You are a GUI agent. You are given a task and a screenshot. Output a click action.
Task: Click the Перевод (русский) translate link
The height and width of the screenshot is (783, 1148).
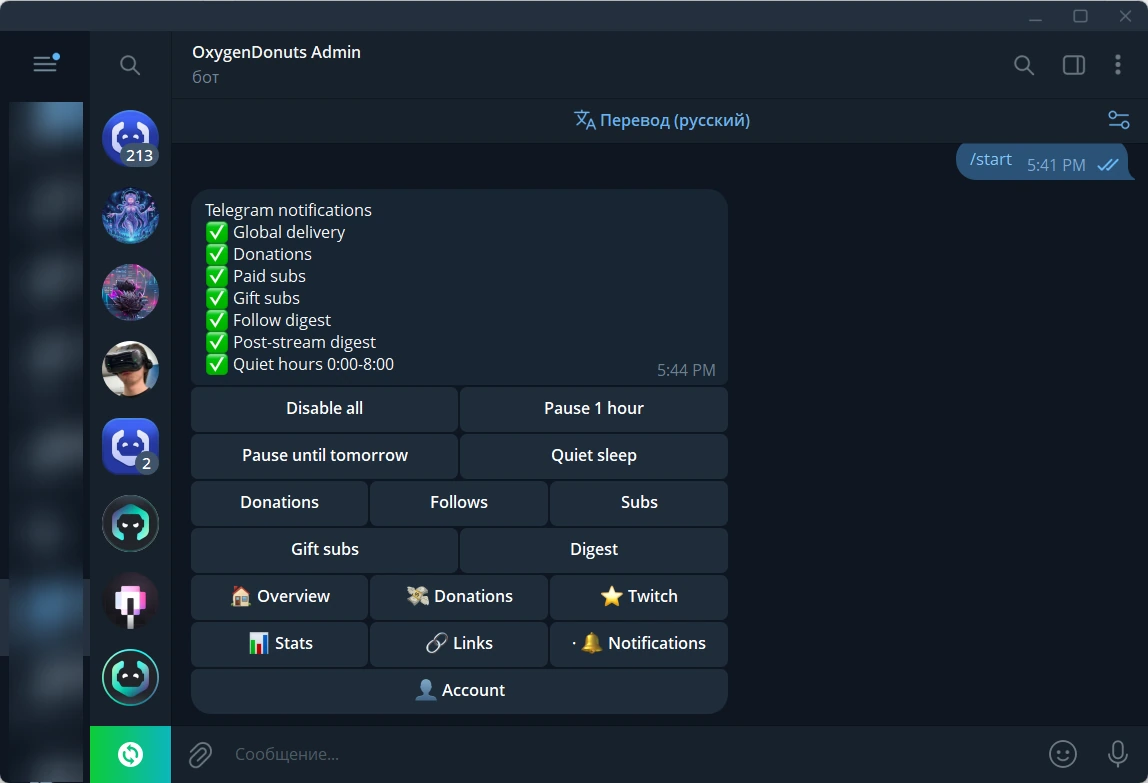coord(674,120)
